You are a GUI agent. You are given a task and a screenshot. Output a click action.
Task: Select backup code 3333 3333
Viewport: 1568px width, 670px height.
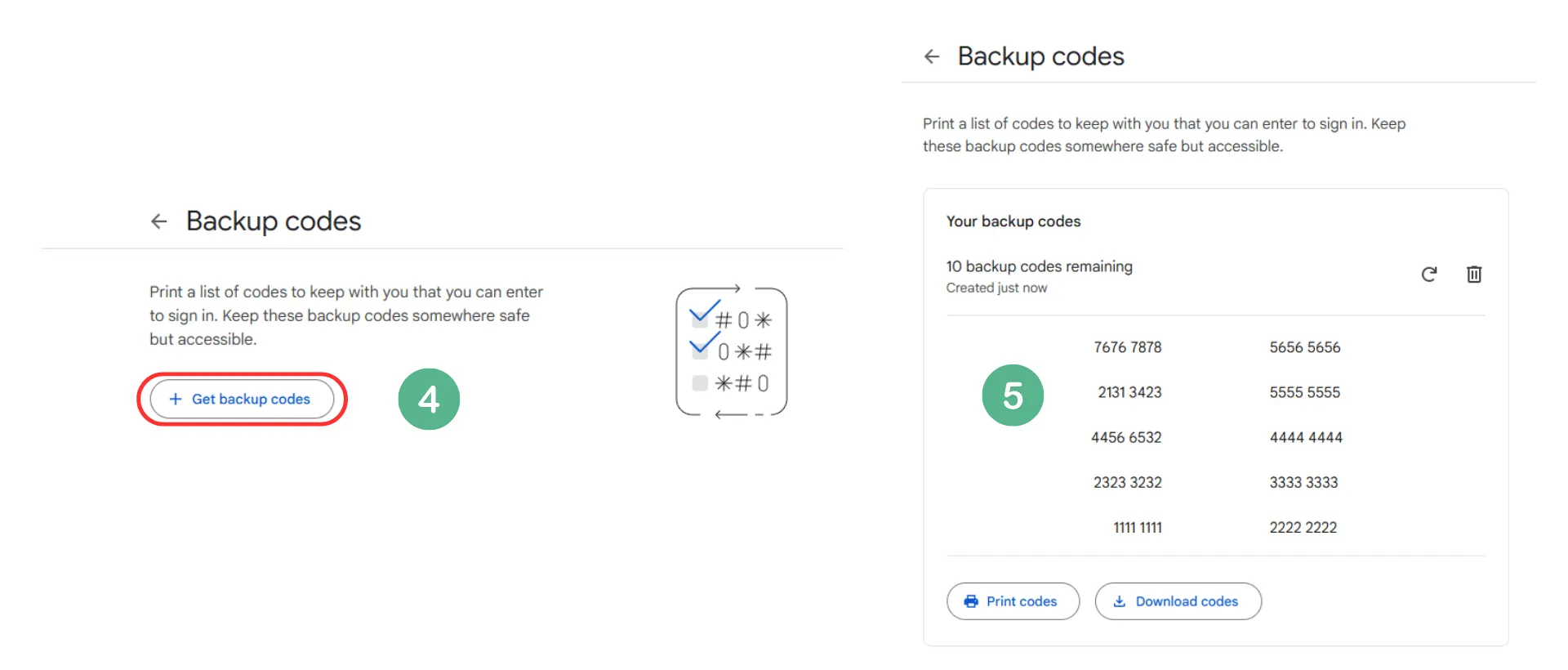click(x=1303, y=482)
